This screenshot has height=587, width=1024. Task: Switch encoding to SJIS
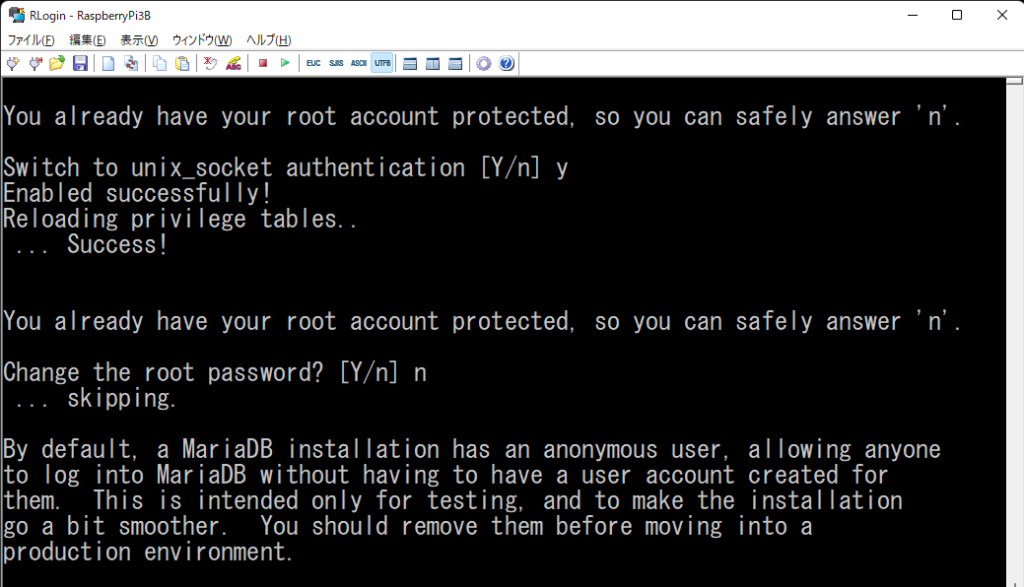coord(336,63)
